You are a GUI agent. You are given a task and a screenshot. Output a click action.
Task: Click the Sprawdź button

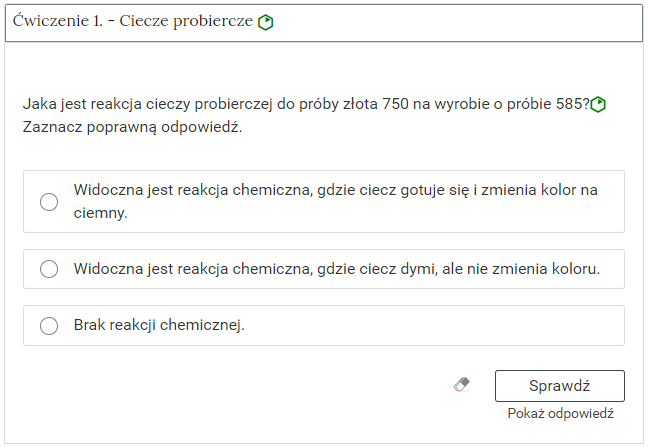pyautogui.click(x=560, y=386)
